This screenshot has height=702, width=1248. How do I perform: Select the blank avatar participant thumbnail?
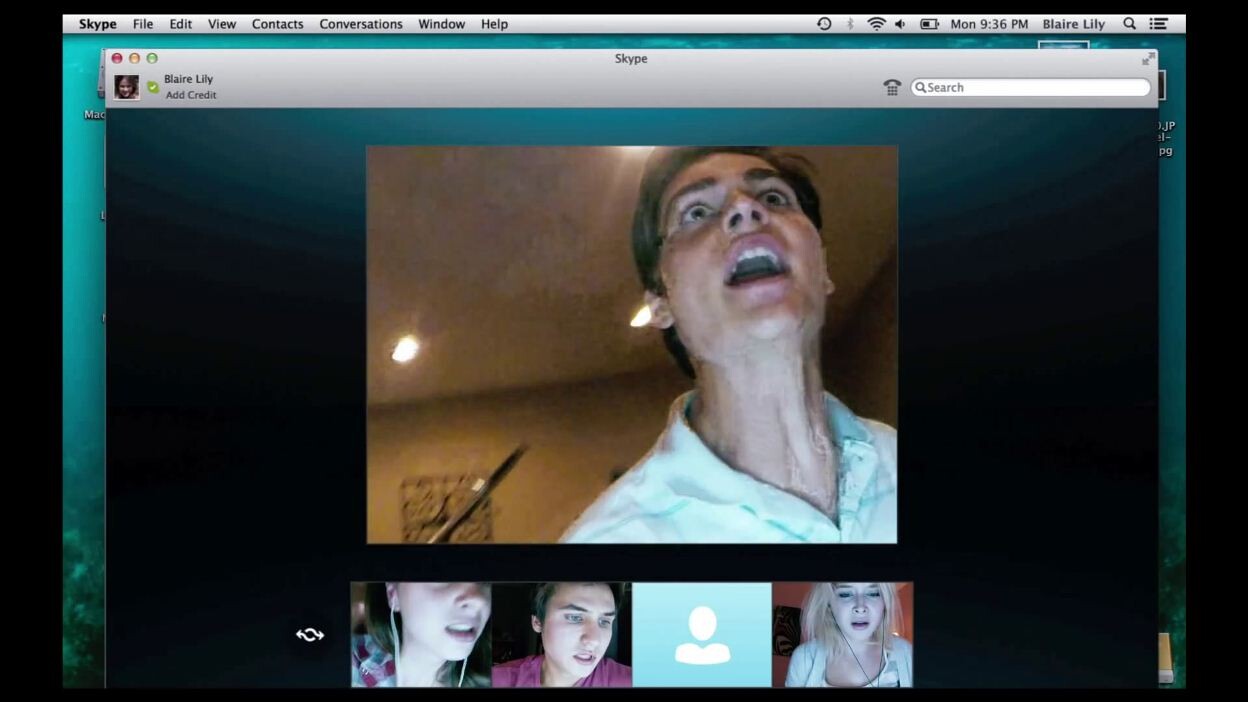click(x=702, y=635)
